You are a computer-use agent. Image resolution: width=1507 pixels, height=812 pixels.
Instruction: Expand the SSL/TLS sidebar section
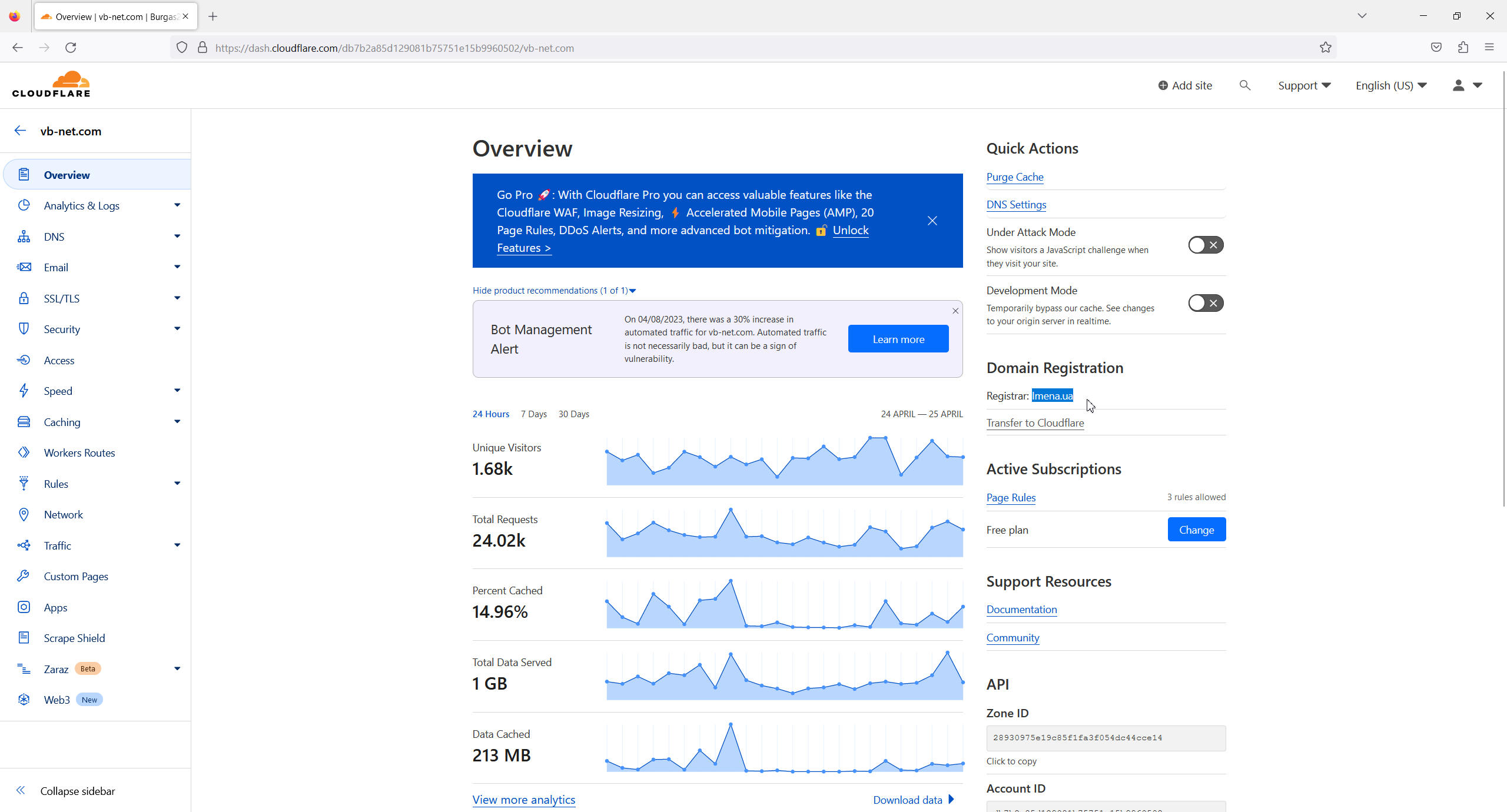coord(177,298)
